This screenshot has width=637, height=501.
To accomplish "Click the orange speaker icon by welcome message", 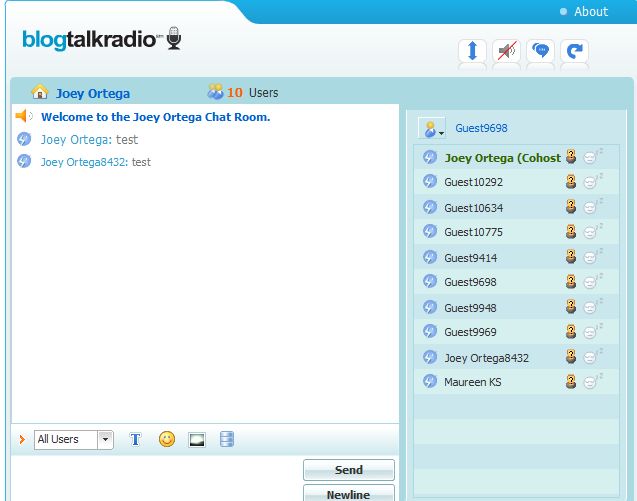I will pyautogui.click(x=24, y=116).
